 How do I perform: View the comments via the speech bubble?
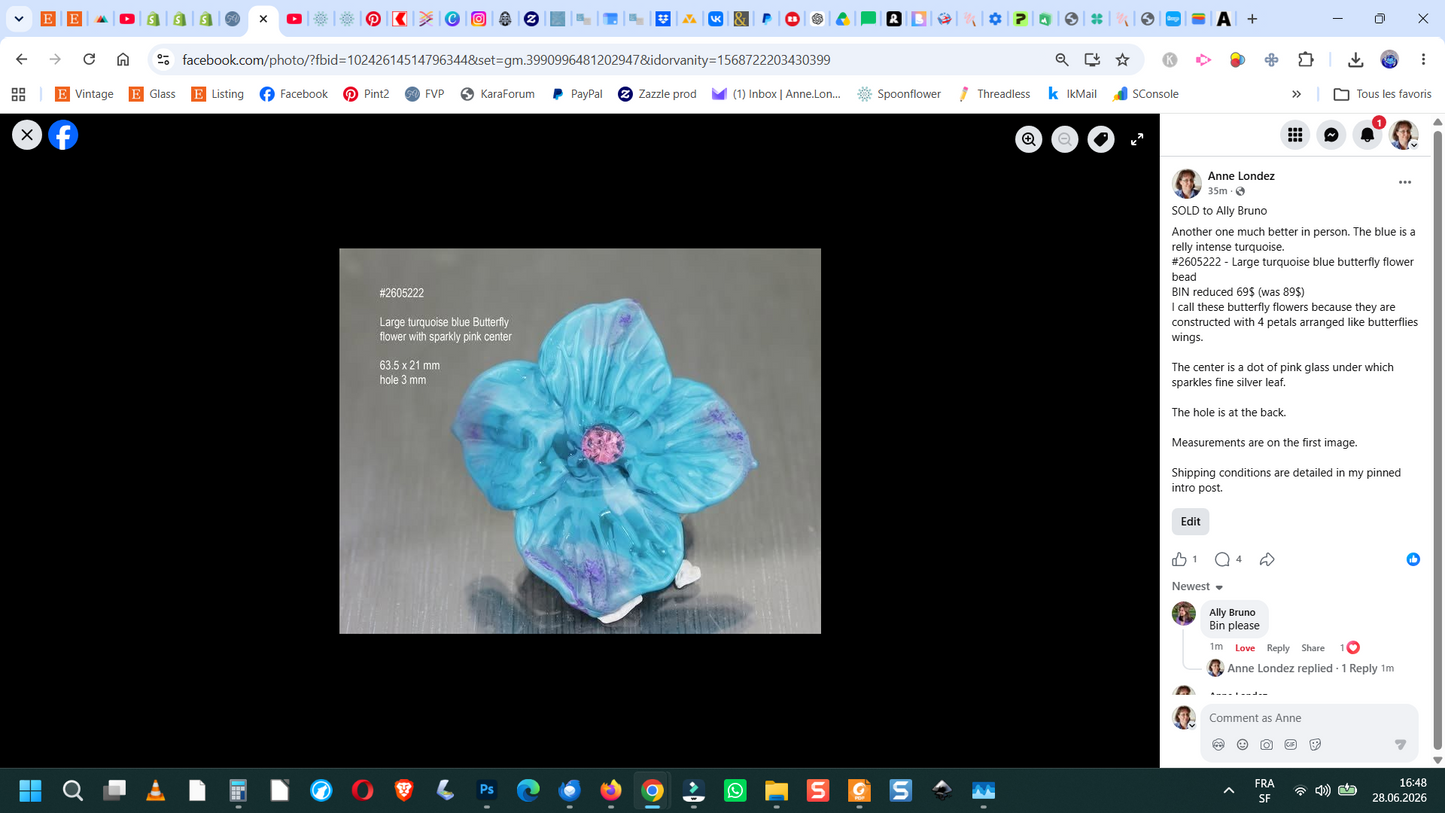pos(1222,559)
